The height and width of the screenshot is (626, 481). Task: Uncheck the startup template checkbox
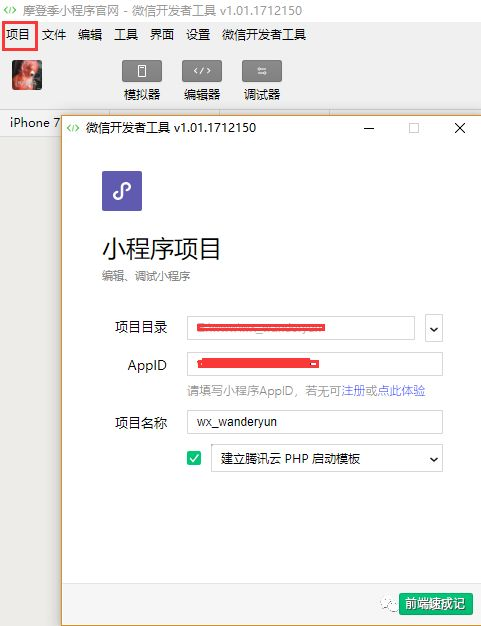pos(194,458)
